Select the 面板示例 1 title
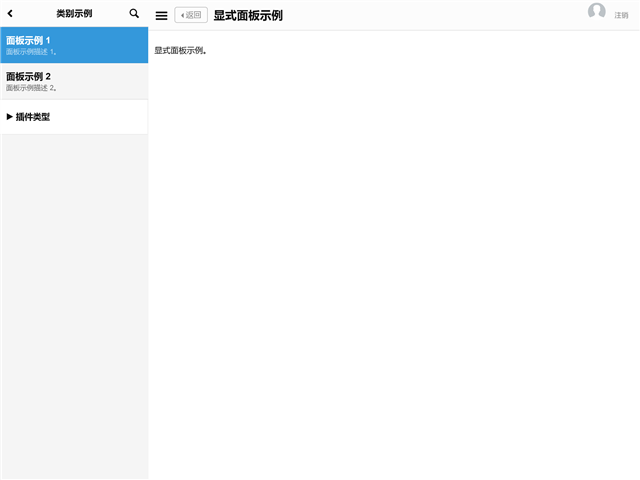 click(x=28, y=41)
